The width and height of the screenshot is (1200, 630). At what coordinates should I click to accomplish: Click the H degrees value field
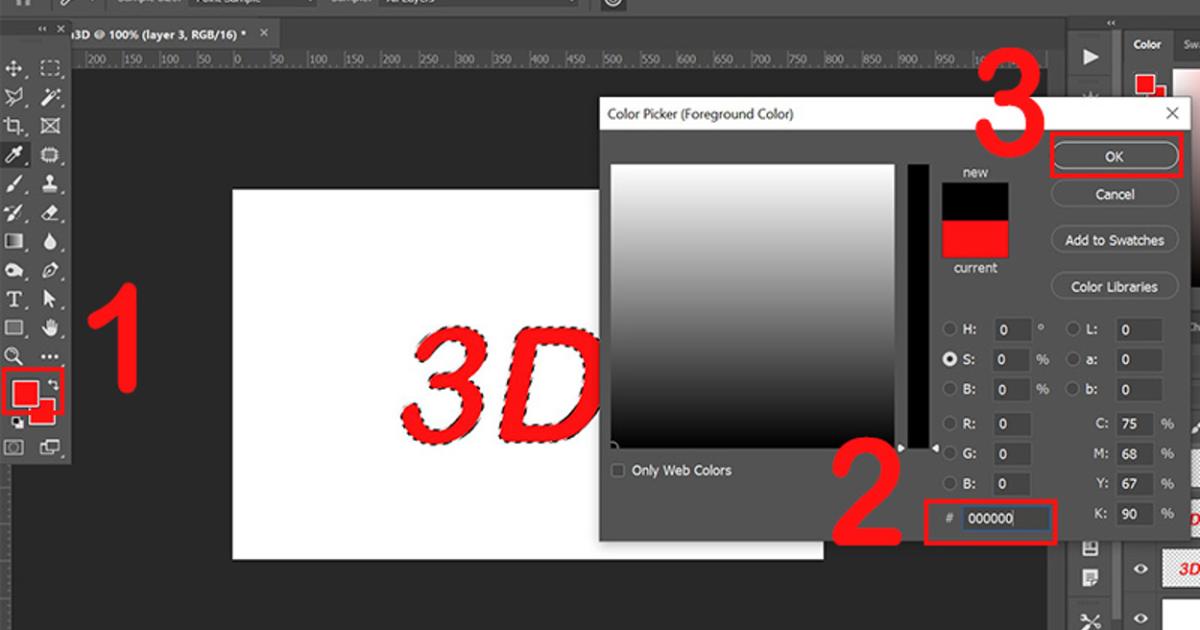1013,329
